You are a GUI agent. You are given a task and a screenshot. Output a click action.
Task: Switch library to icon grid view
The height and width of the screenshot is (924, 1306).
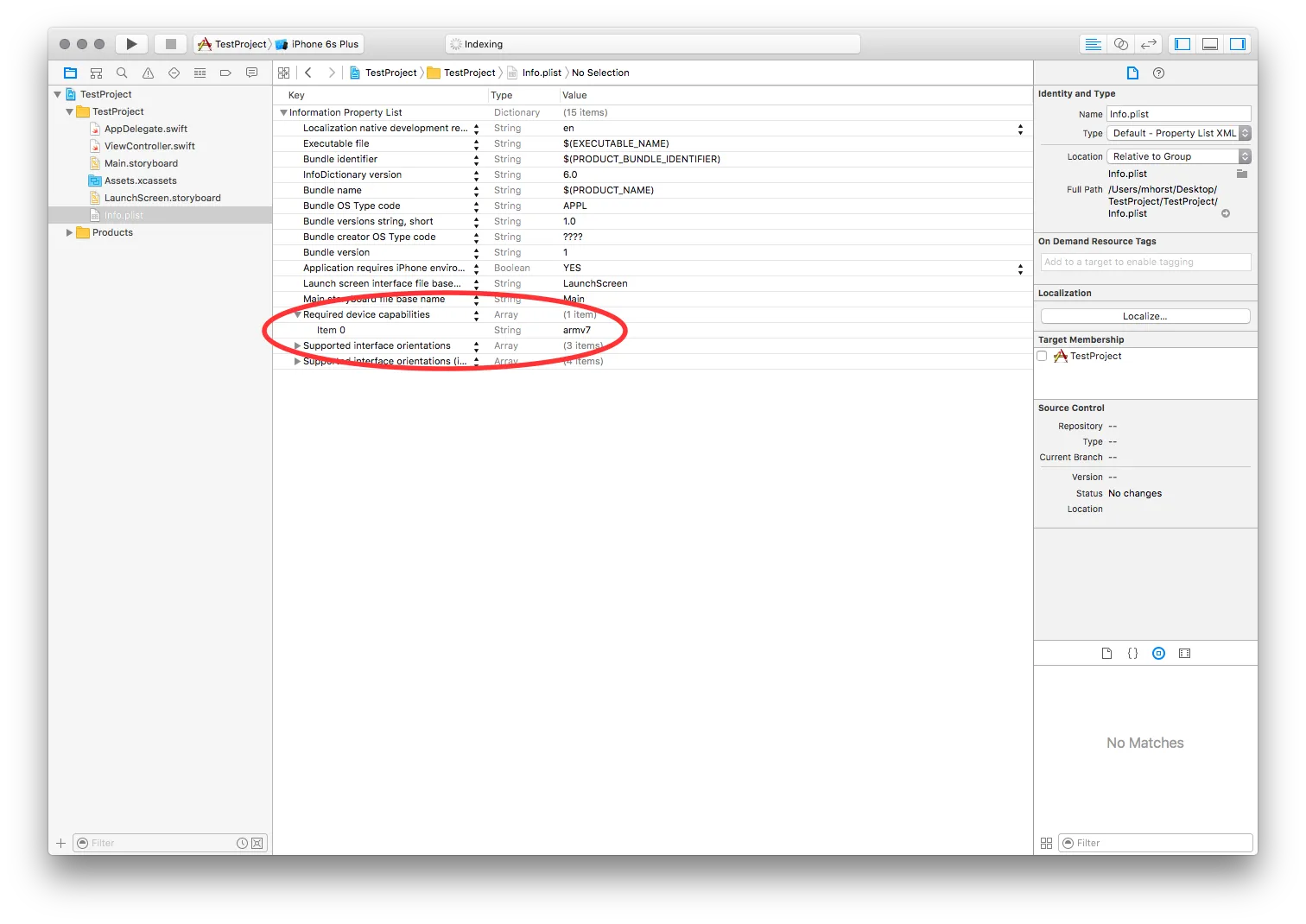[x=1046, y=843]
